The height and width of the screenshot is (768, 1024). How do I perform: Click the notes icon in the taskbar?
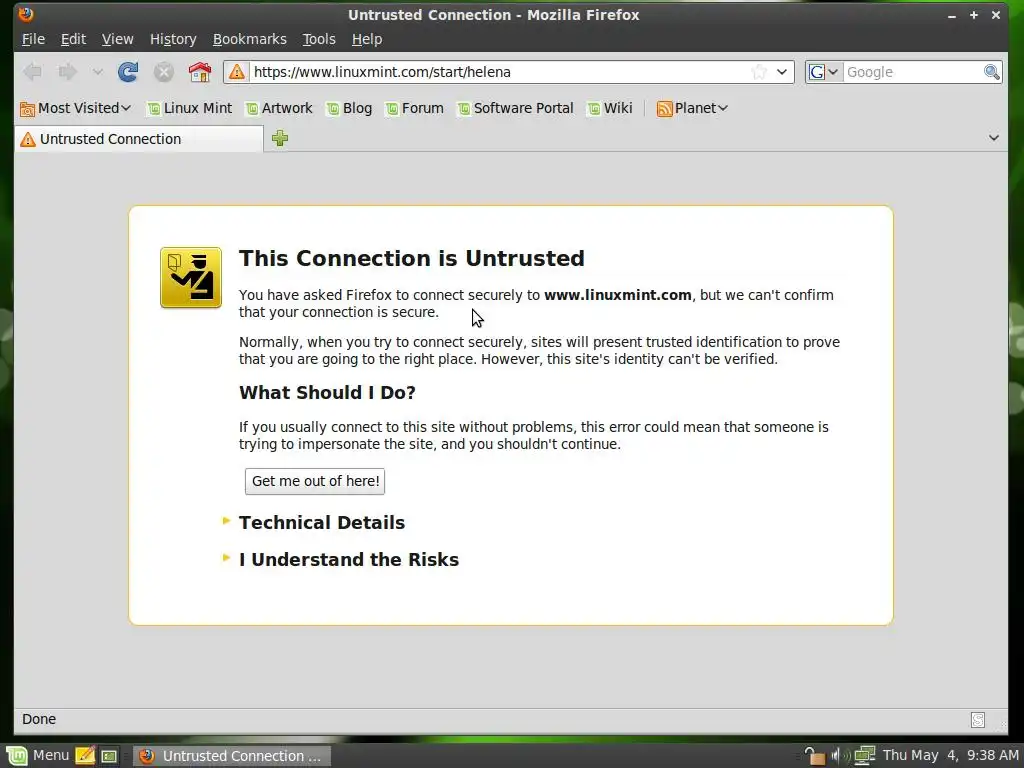click(x=85, y=756)
